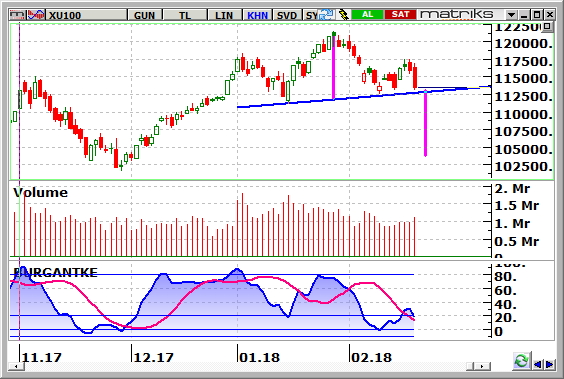Click the green AL buy button

[x=367, y=14]
